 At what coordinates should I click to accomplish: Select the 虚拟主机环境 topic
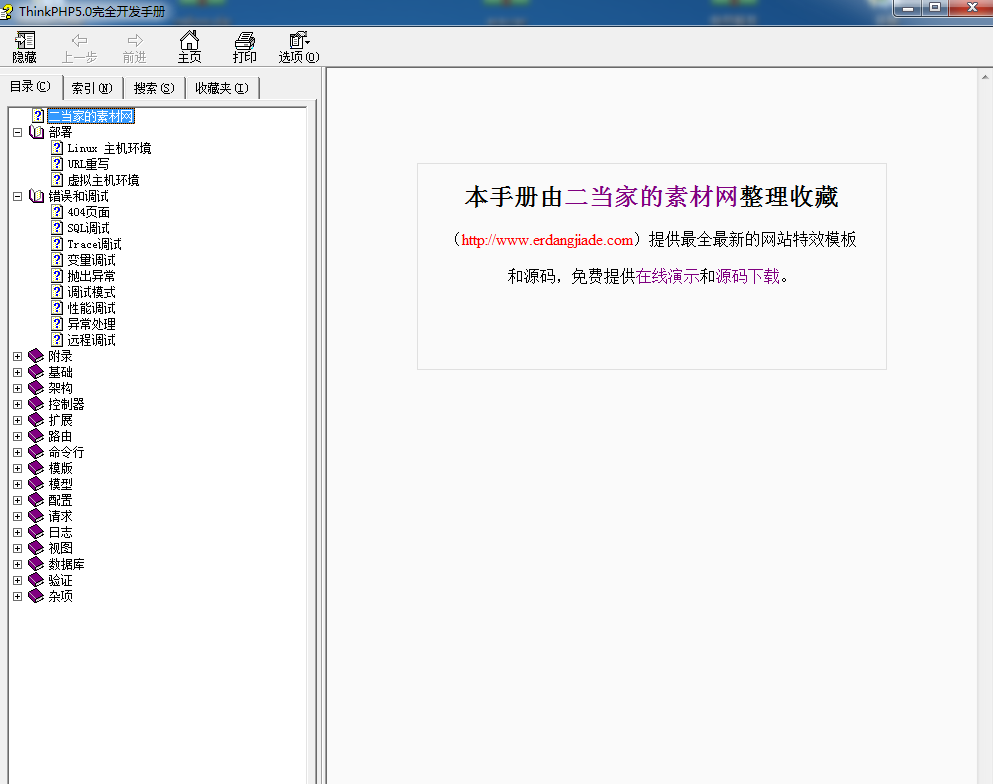(103, 180)
